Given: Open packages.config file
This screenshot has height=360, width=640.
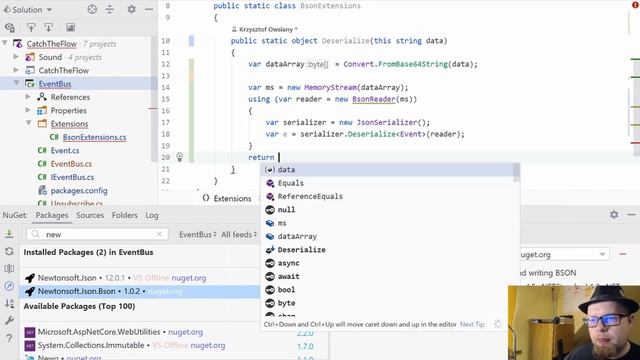Looking at the screenshot, I should (79, 191).
